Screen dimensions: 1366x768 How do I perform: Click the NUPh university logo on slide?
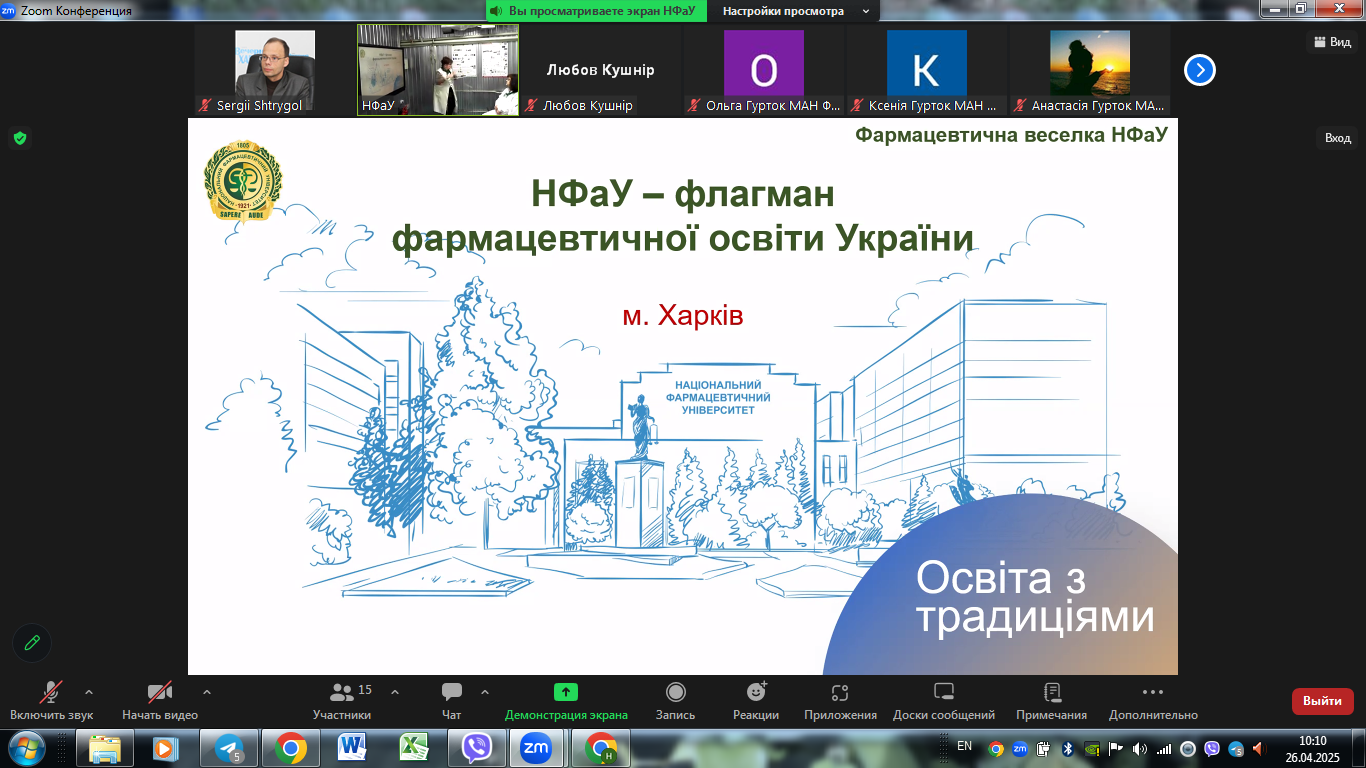click(x=243, y=182)
